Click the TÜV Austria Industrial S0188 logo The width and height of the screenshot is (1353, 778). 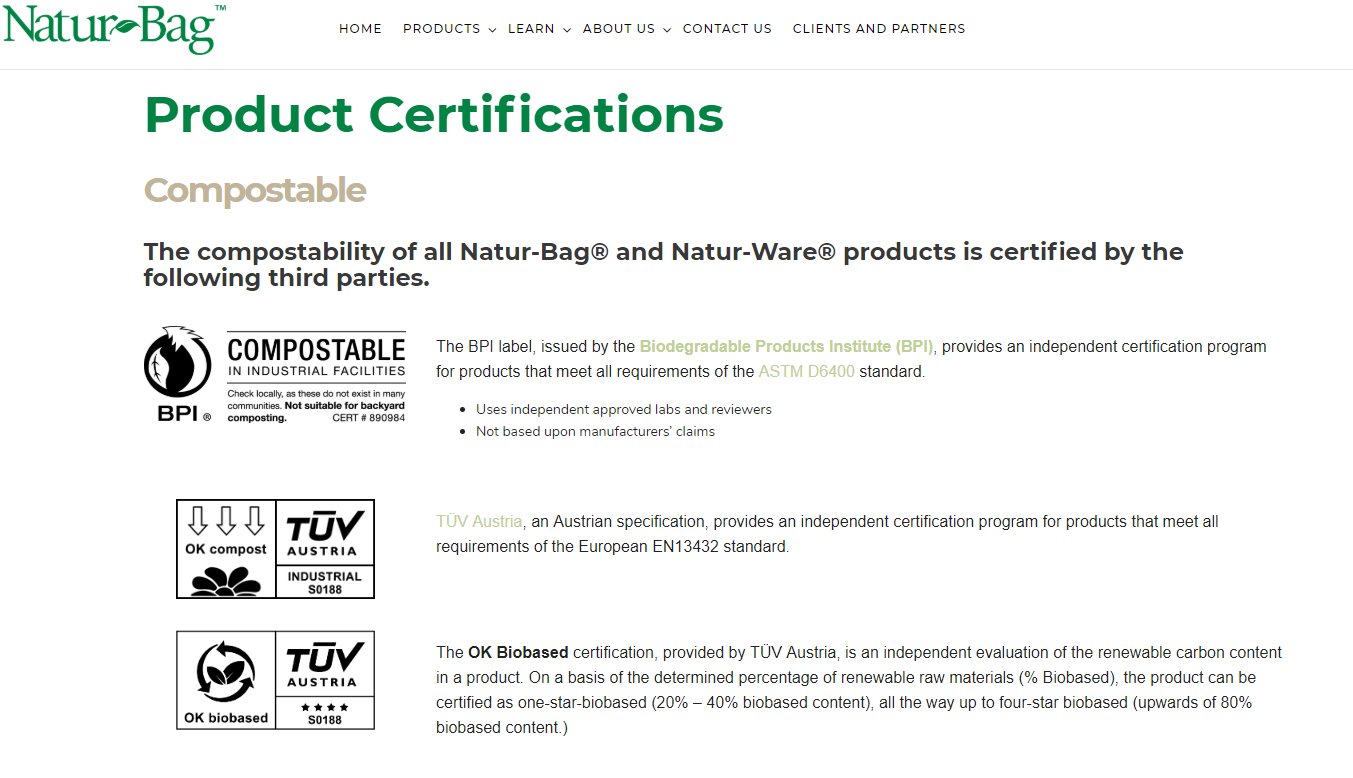(x=322, y=548)
